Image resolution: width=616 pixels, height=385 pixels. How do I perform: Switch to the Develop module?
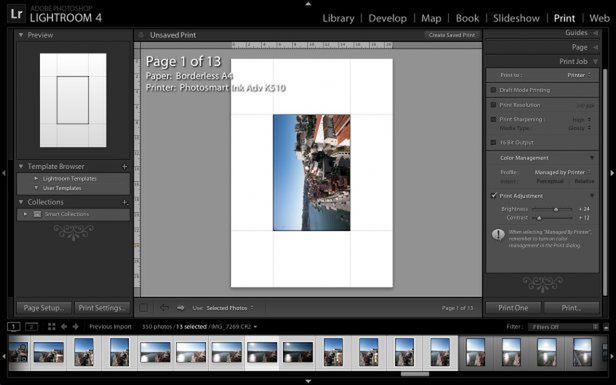point(387,18)
